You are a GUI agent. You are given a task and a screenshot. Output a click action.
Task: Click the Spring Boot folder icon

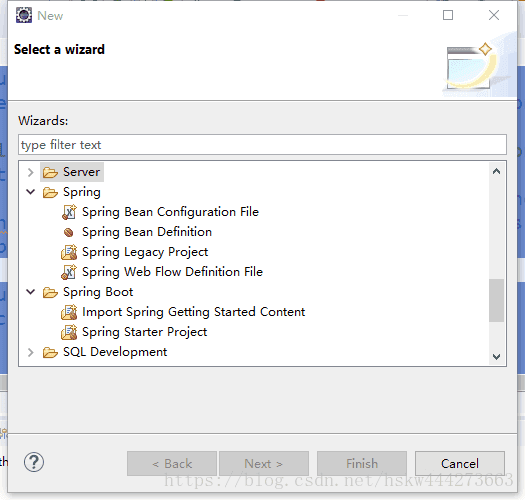[50, 292]
